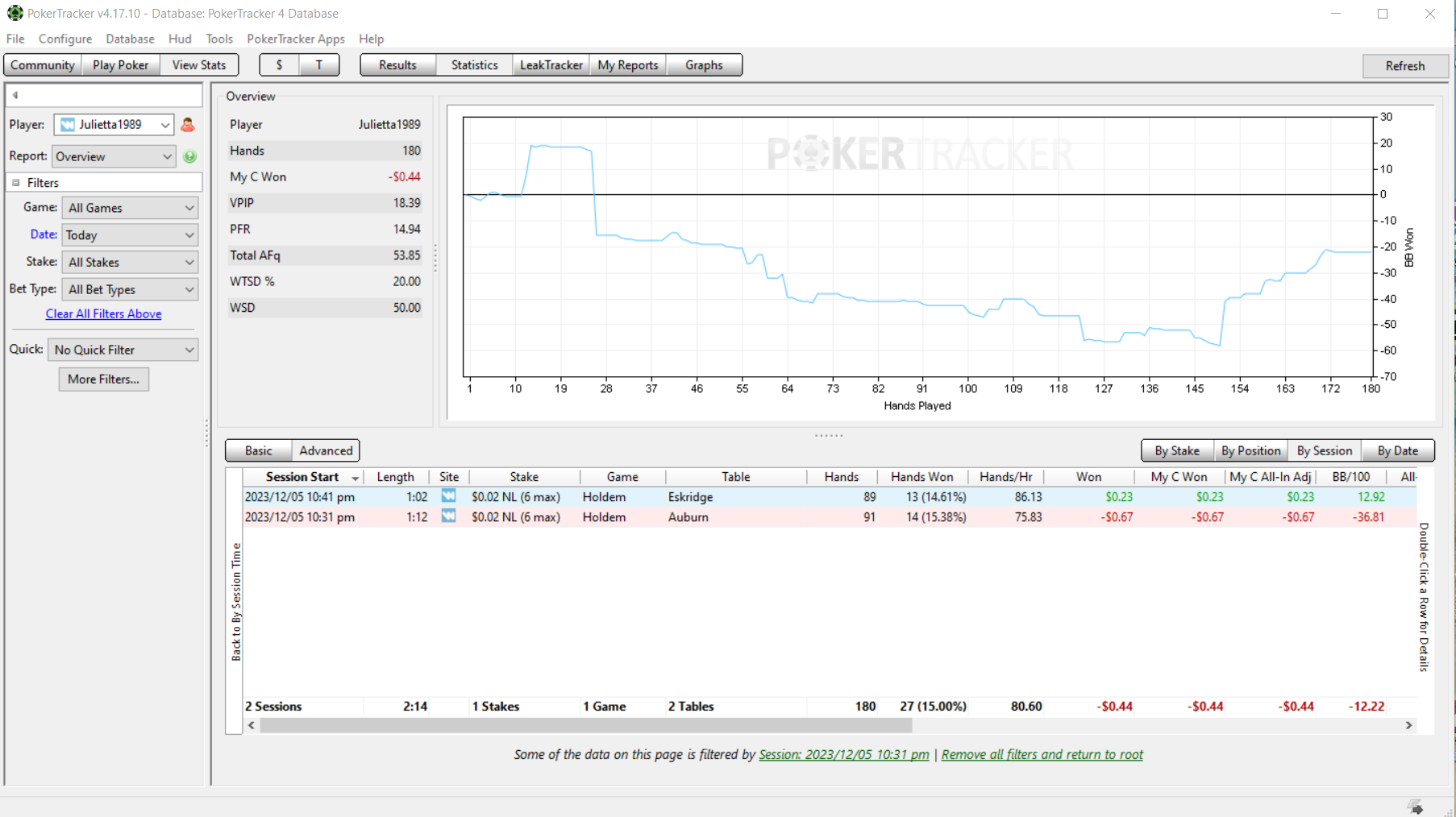
Task: Open the File menu
Action: pyautogui.click(x=15, y=39)
